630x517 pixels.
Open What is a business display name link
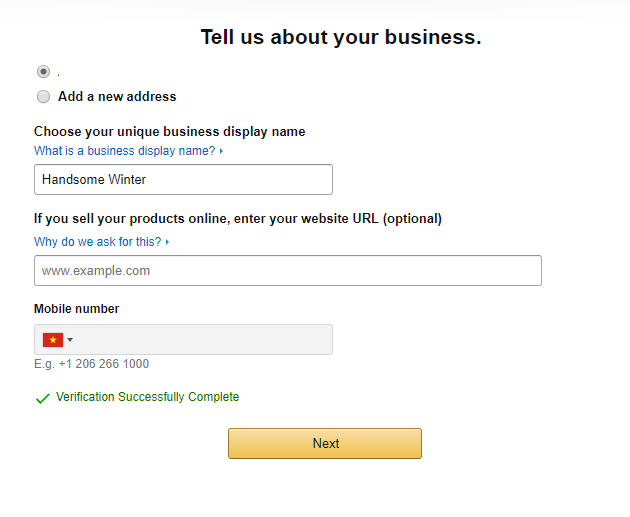click(x=125, y=151)
